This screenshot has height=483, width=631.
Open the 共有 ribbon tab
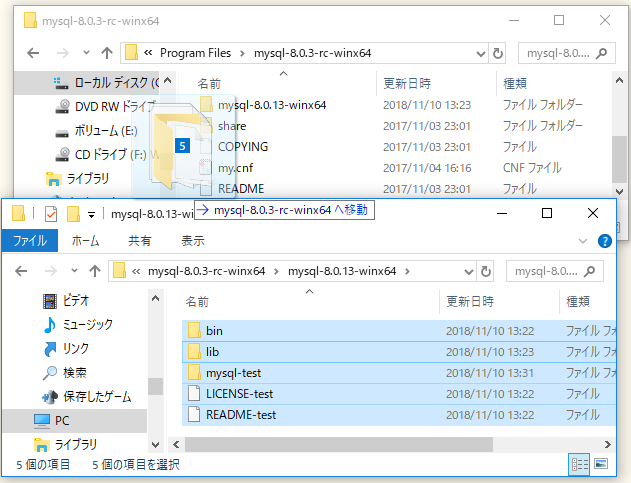click(x=140, y=241)
